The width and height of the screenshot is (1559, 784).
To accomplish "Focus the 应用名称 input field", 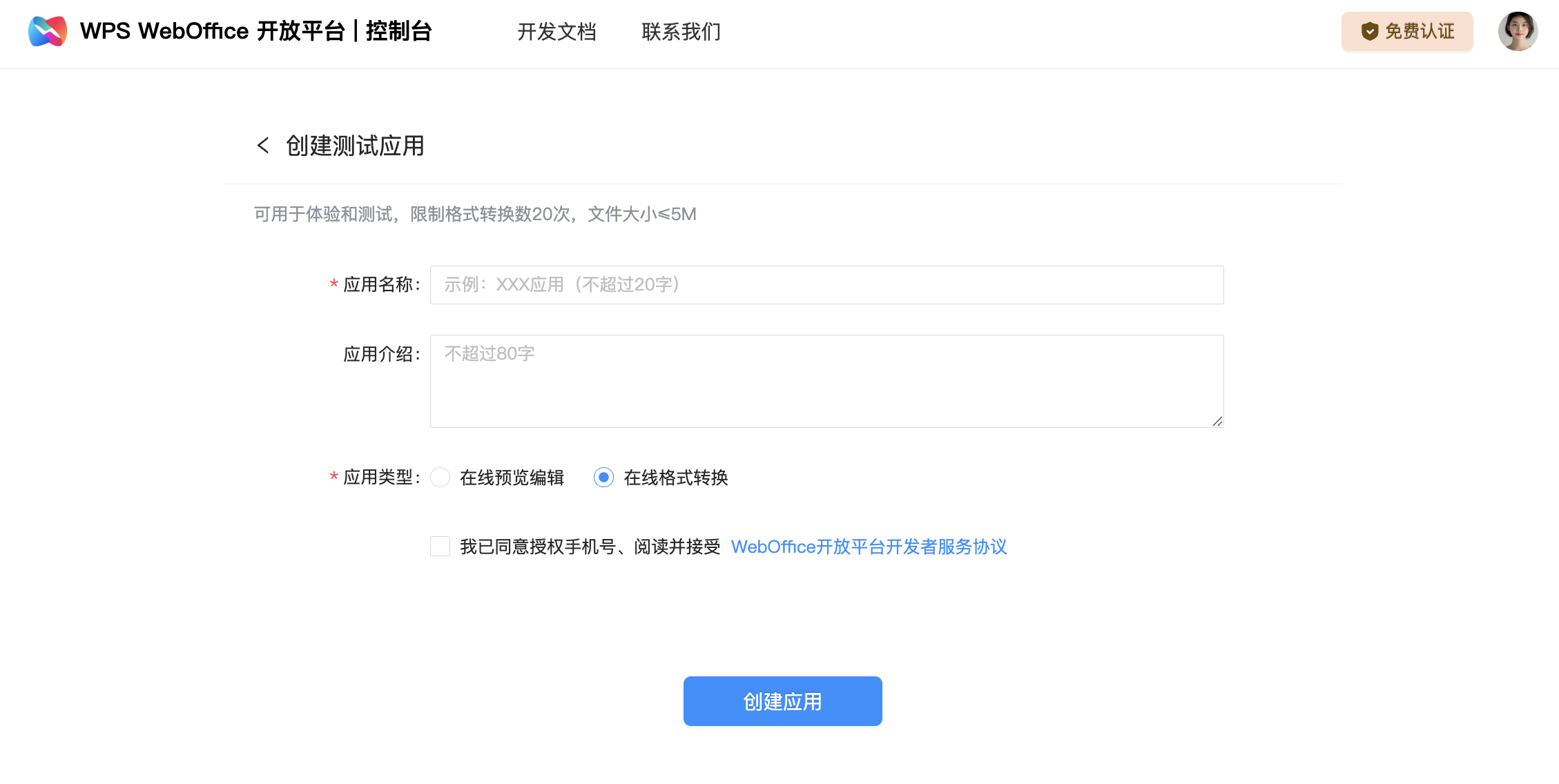I will coord(826,285).
